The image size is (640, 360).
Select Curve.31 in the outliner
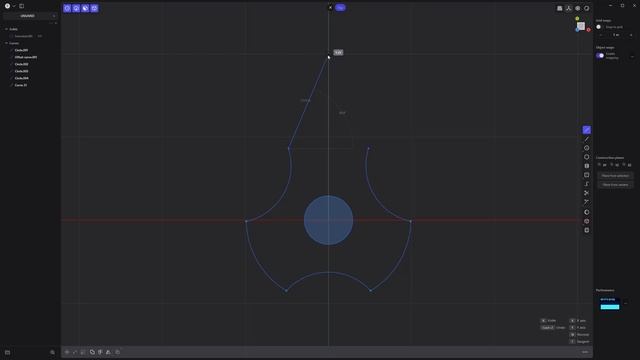(x=20, y=85)
